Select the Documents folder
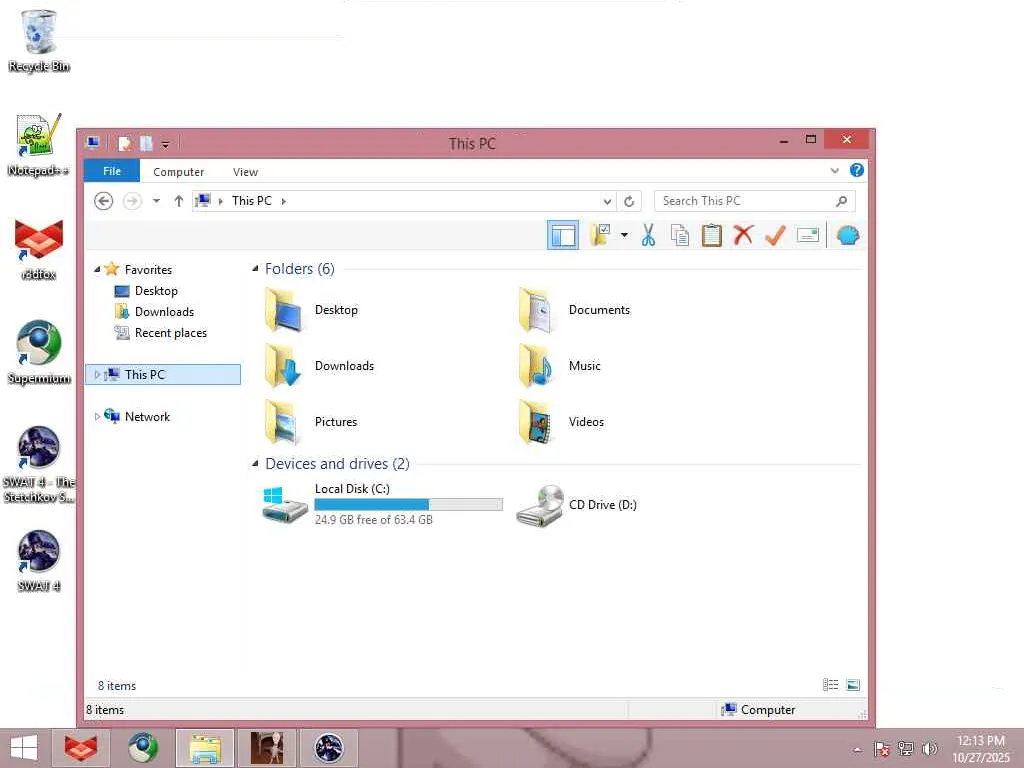The height and width of the screenshot is (768, 1024). click(x=575, y=310)
